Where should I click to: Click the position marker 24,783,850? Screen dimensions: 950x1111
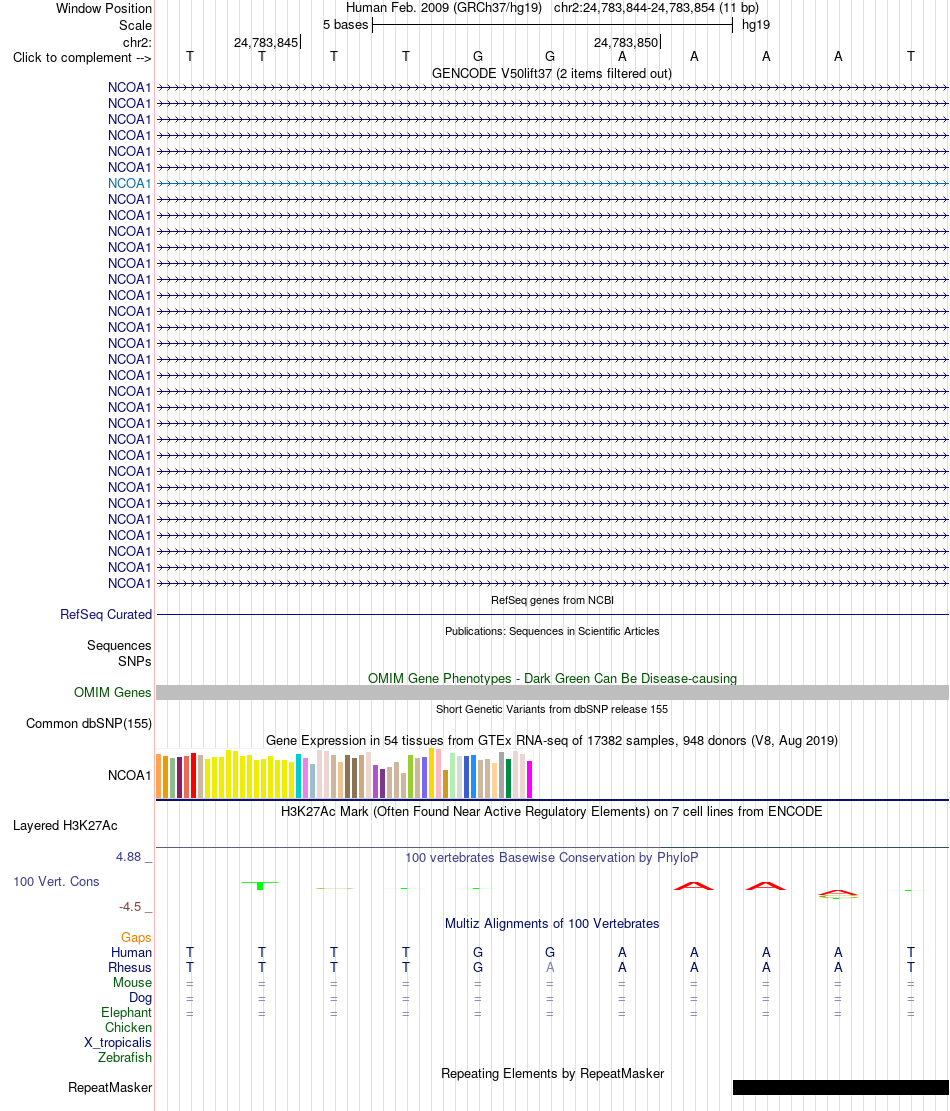coord(626,43)
